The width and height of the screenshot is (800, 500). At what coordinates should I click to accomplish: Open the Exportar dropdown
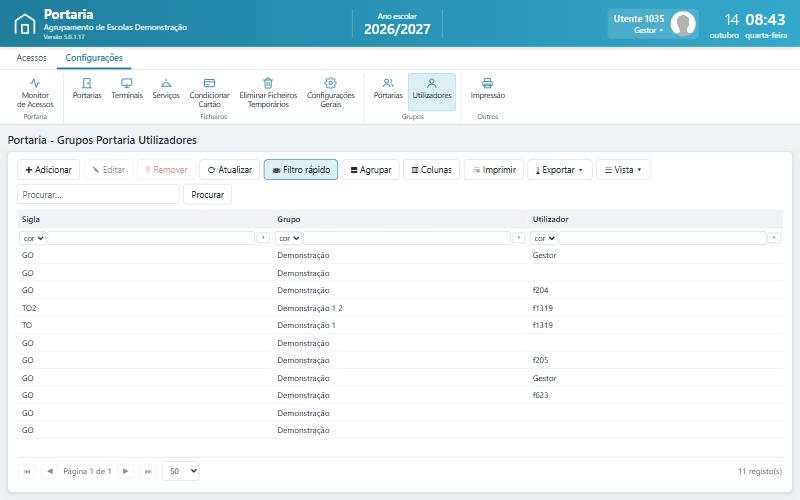point(560,169)
